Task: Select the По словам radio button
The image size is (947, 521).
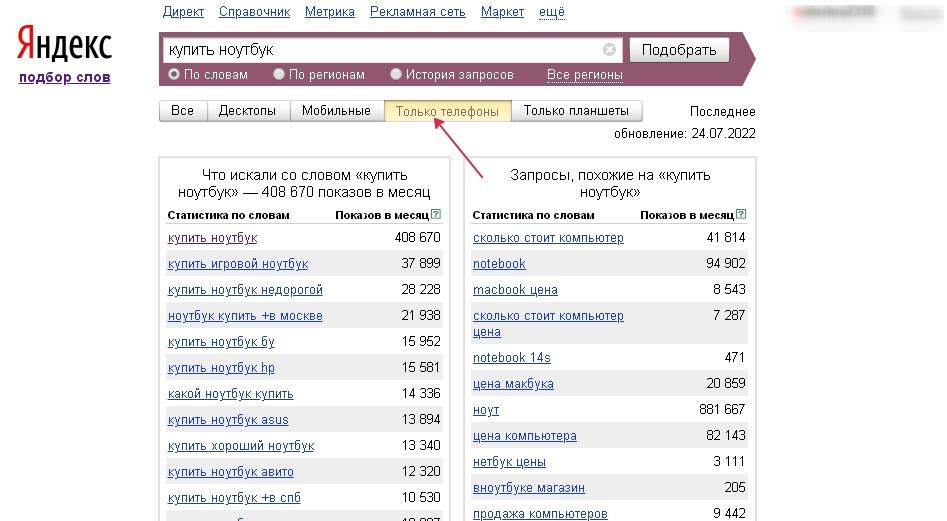Action: click(174, 74)
